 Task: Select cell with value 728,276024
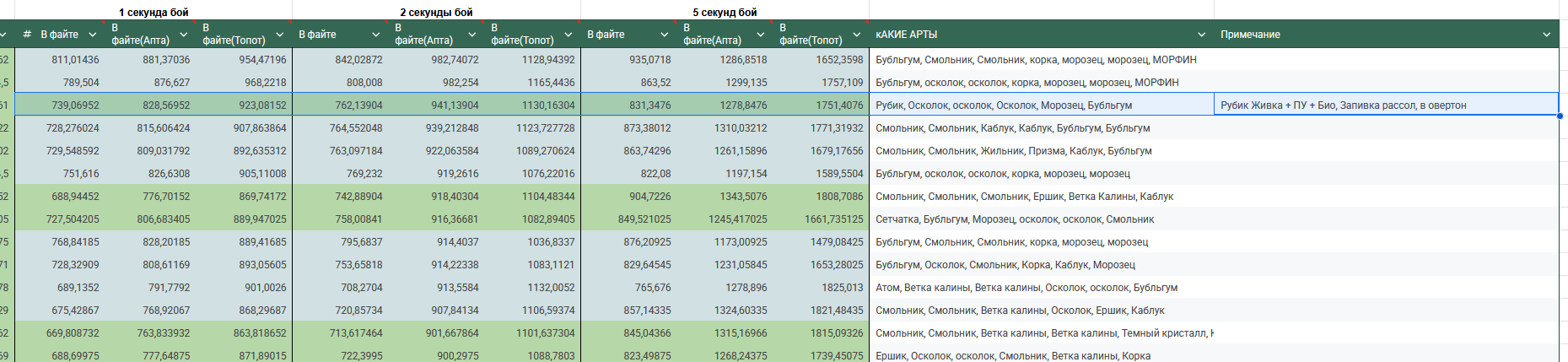(x=60, y=128)
